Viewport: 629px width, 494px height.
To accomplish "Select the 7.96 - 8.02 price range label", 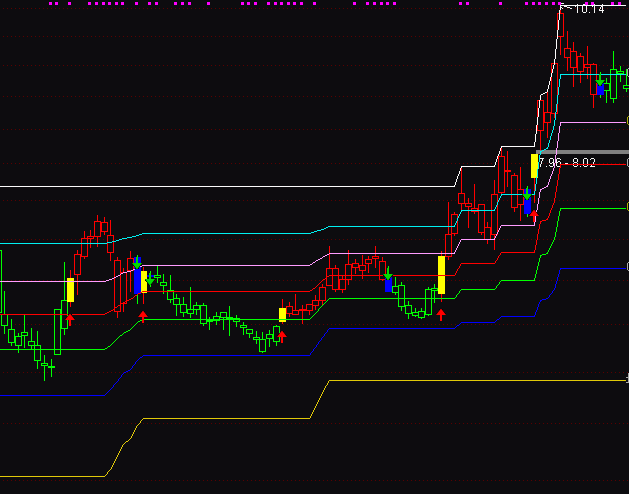I will [x=567, y=162].
